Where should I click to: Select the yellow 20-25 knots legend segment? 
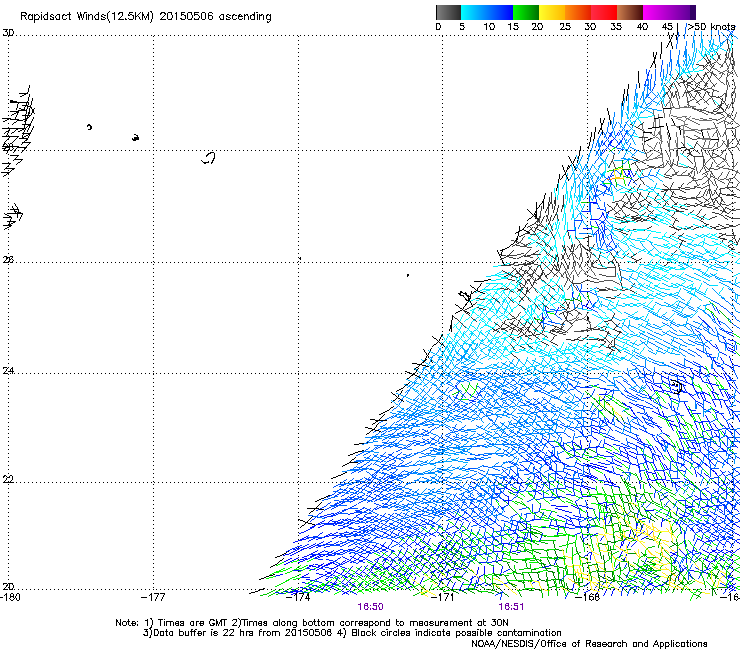[552, 12]
